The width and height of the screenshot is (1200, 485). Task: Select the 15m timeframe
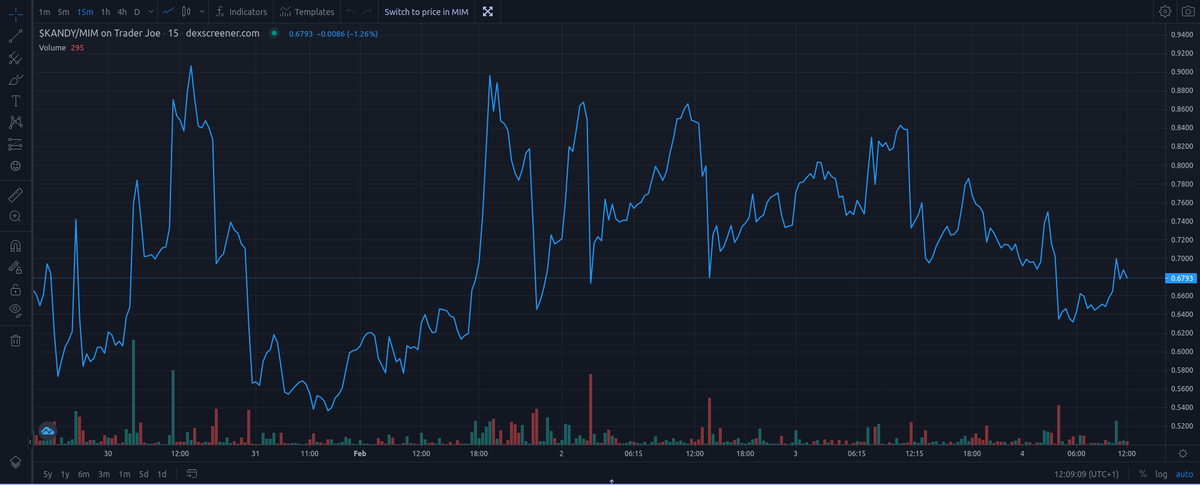(85, 12)
